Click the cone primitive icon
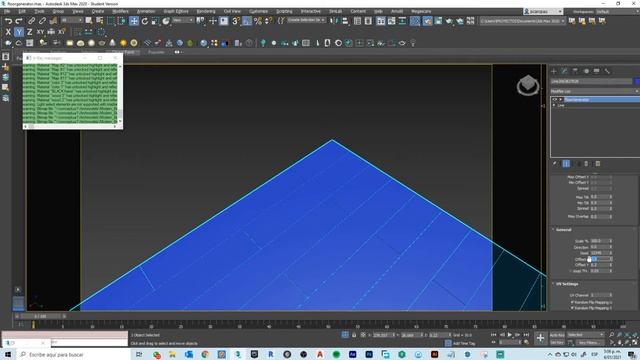 coord(113,43)
